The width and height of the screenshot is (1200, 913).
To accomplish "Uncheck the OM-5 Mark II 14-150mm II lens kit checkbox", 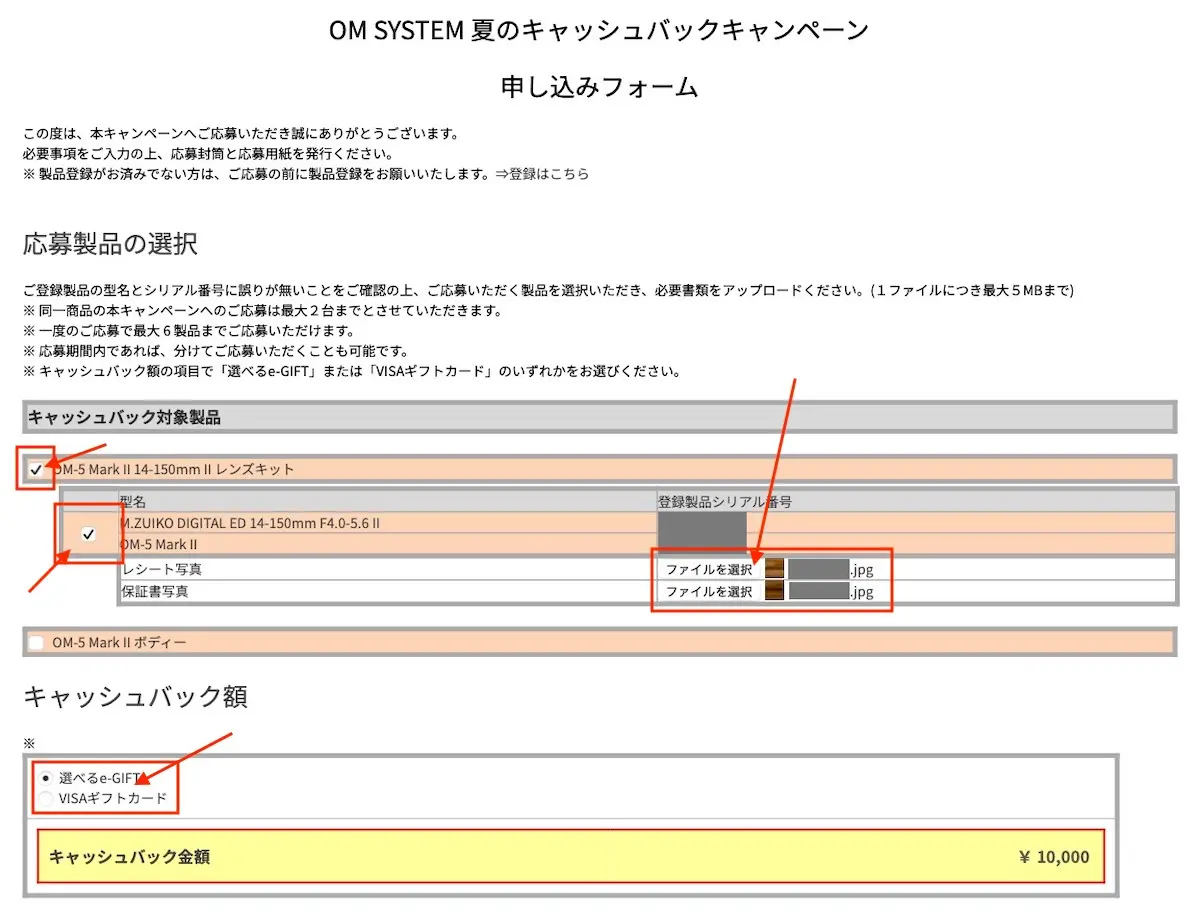I will pyautogui.click(x=37, y=469).
